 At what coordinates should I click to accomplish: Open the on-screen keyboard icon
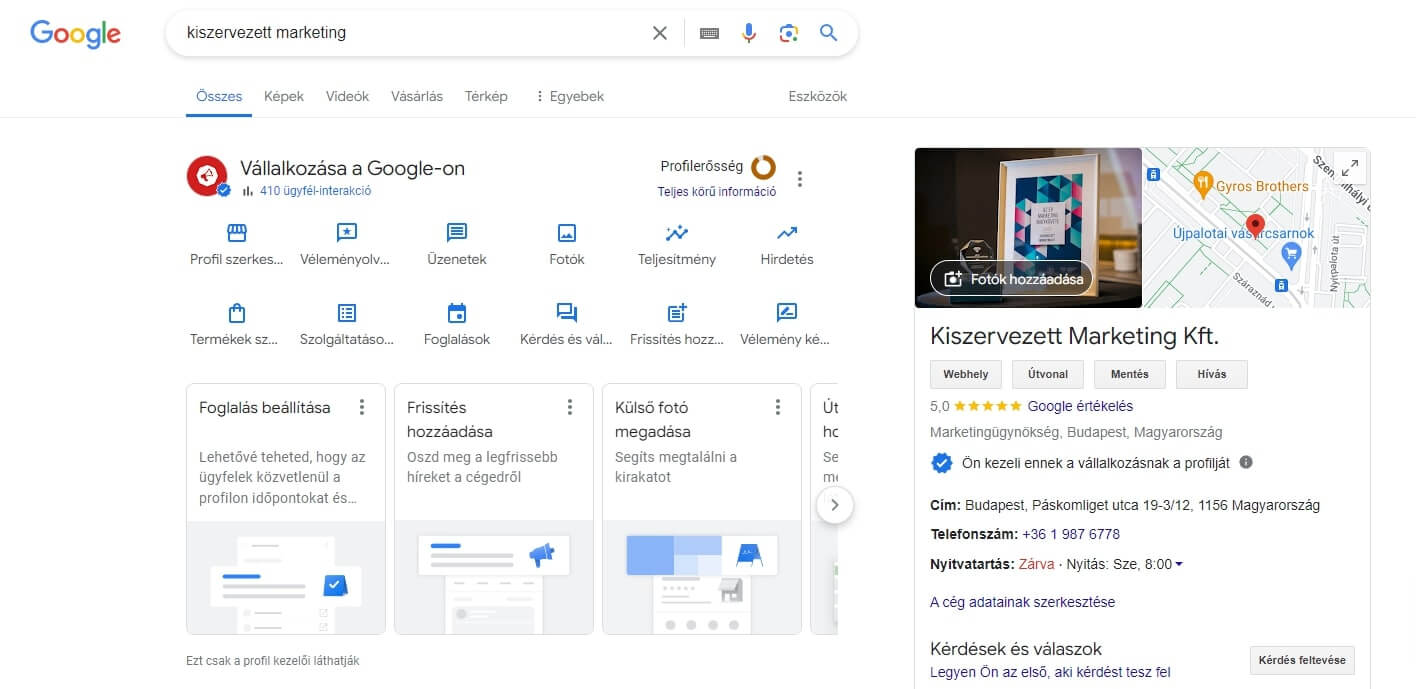pyautogui.click(x=709, y=33)
